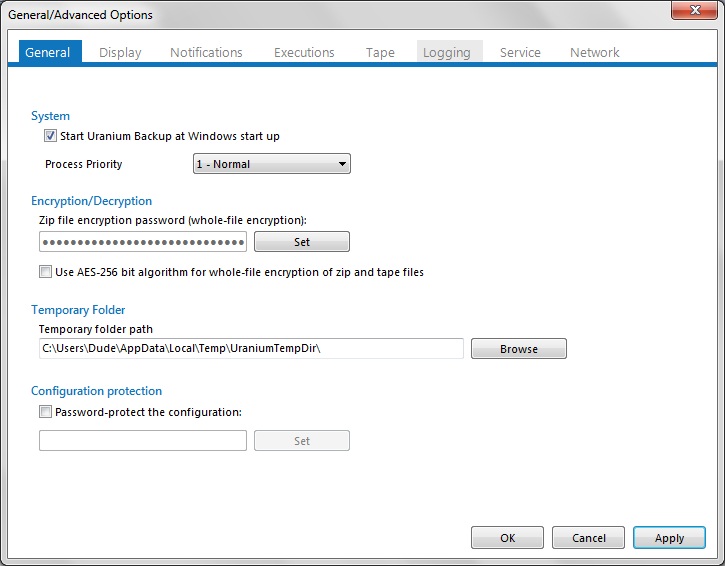Close the General/Advanced Options dialog
Screen dimensions: 725x566
694,10
